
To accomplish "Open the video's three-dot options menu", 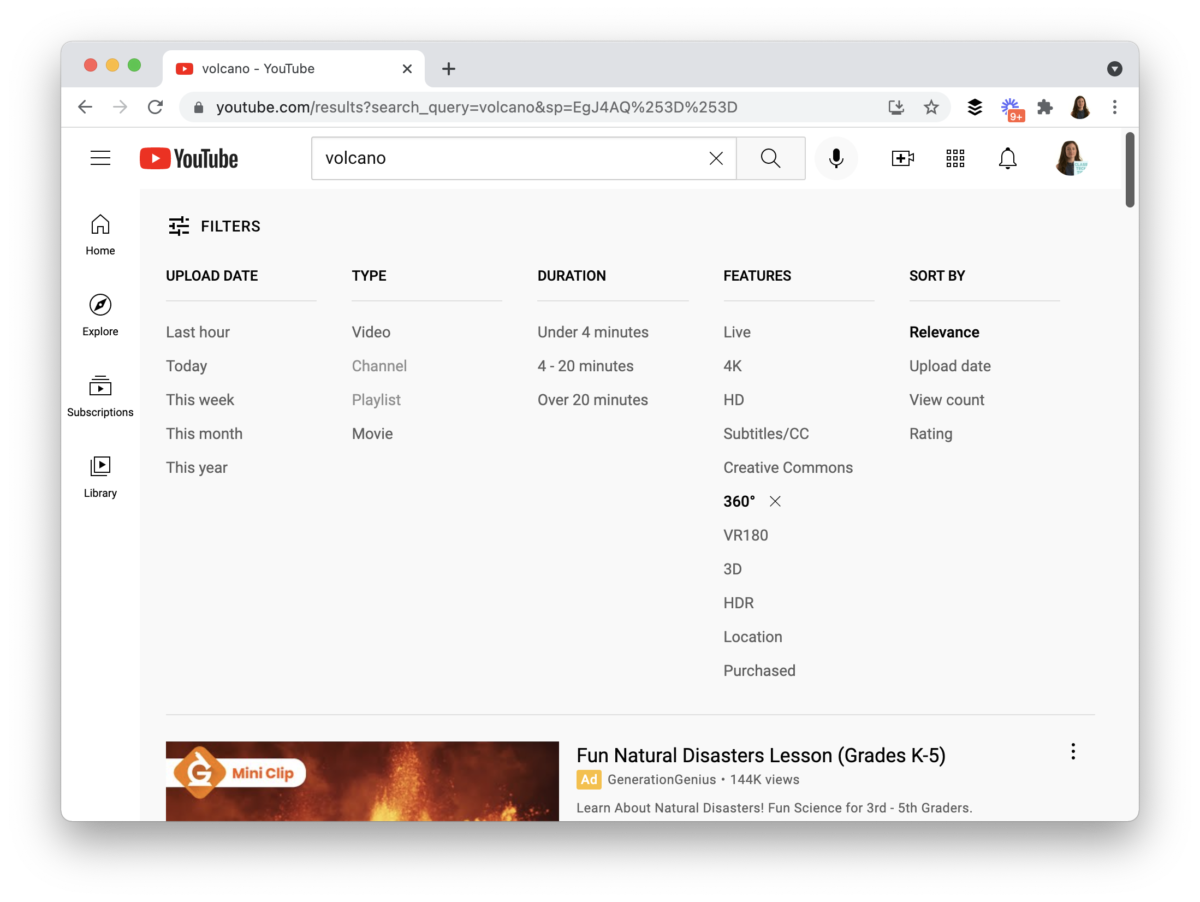I will [1073, 751].
